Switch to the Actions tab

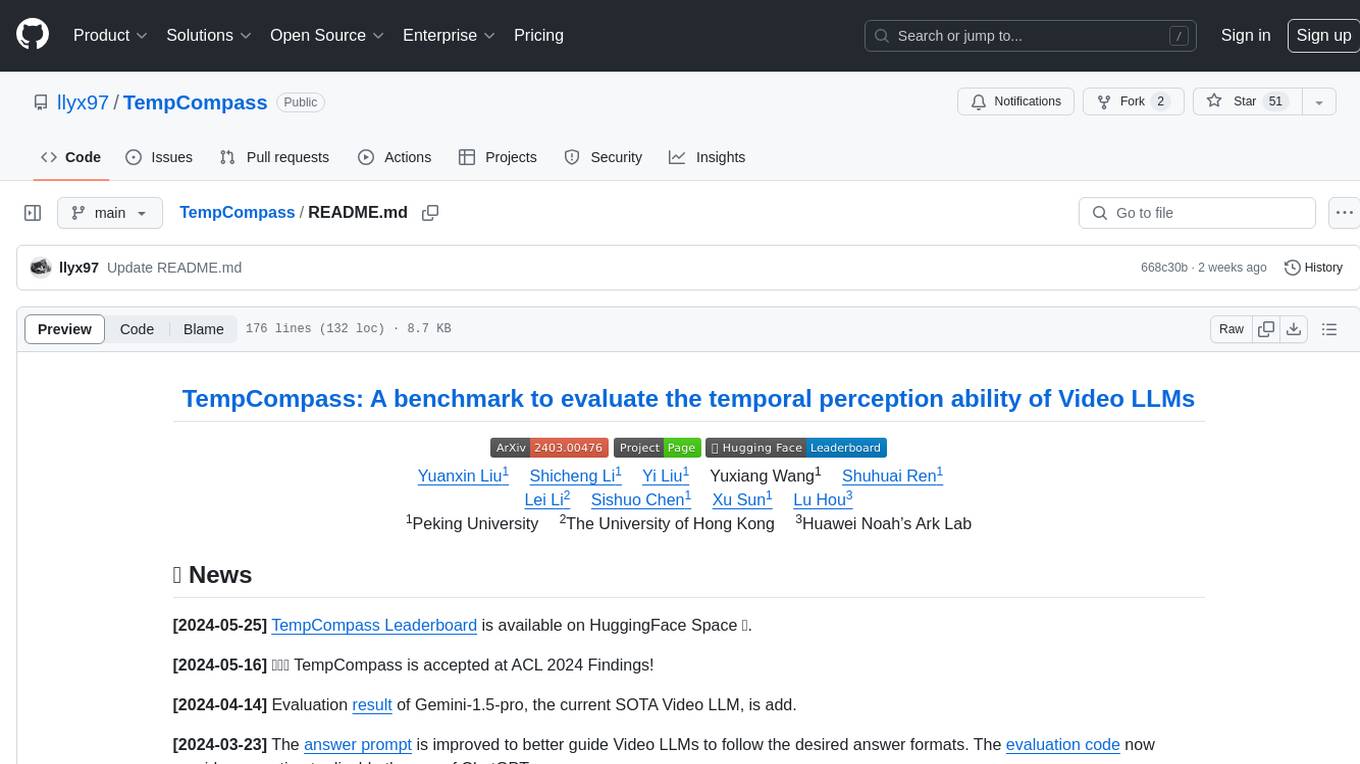(394, 157)
